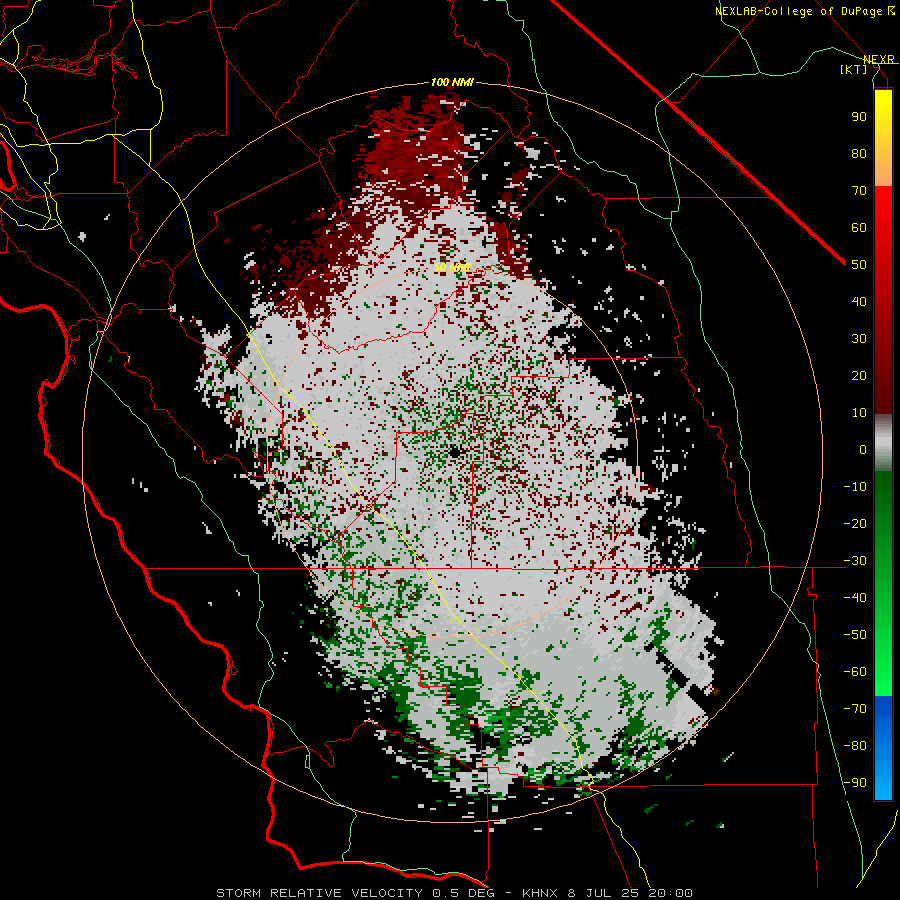Click the -80 value on the velocity scale
This screenshot has height=900, width=900.
tap(855, 746)
